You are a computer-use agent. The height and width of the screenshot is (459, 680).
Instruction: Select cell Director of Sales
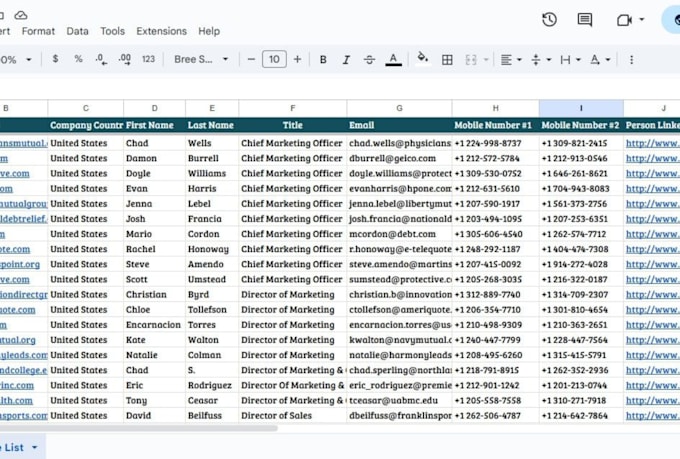pos(293,416)
